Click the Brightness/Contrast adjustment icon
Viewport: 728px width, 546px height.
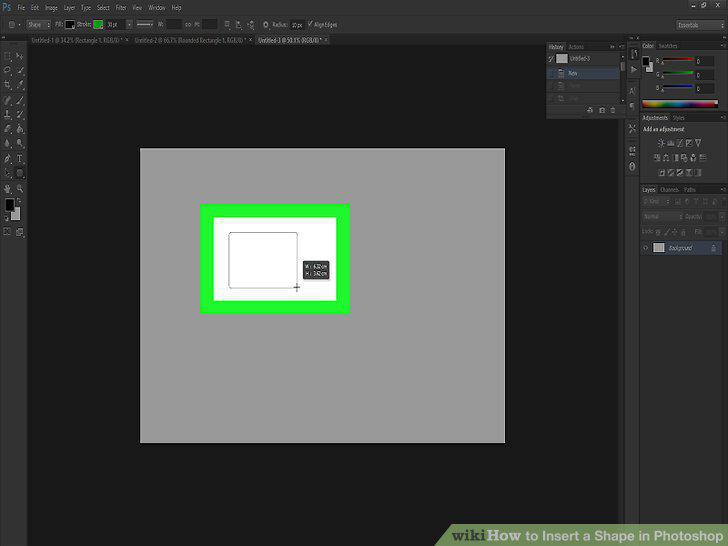point(661,143)
